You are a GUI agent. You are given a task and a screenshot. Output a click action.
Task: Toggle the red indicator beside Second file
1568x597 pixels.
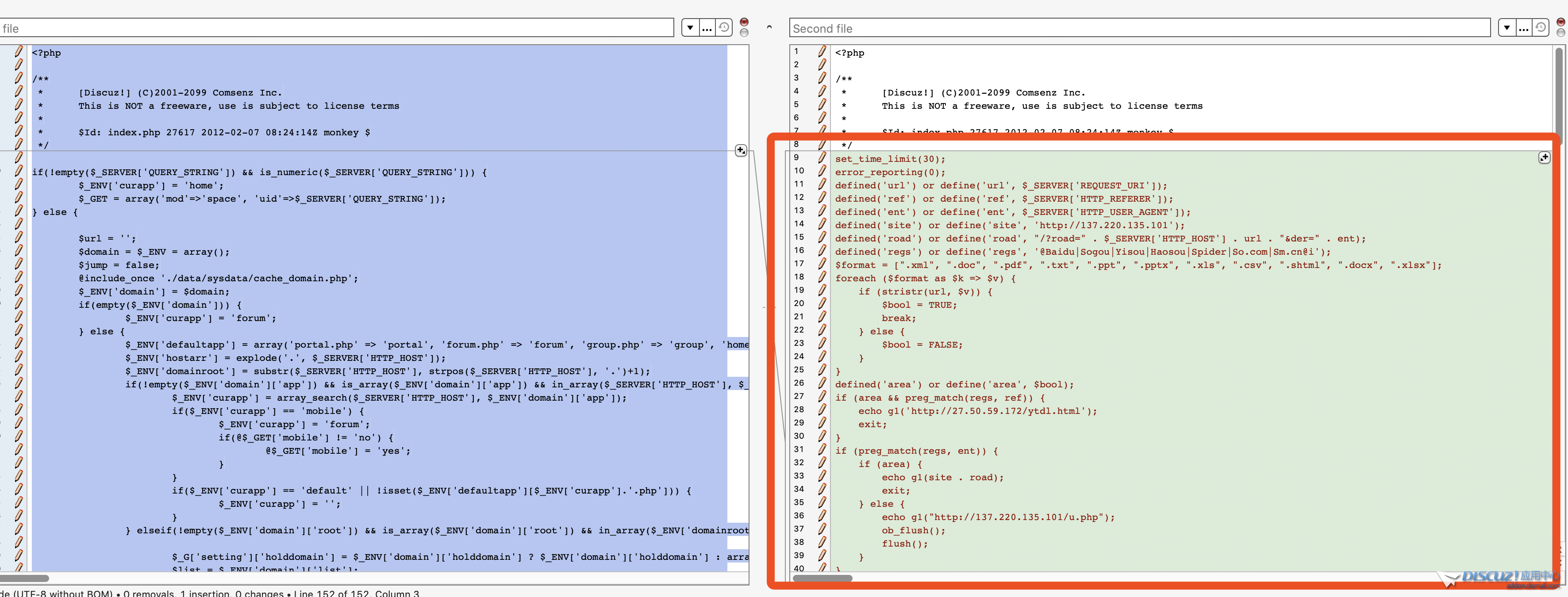[1560, 22]
